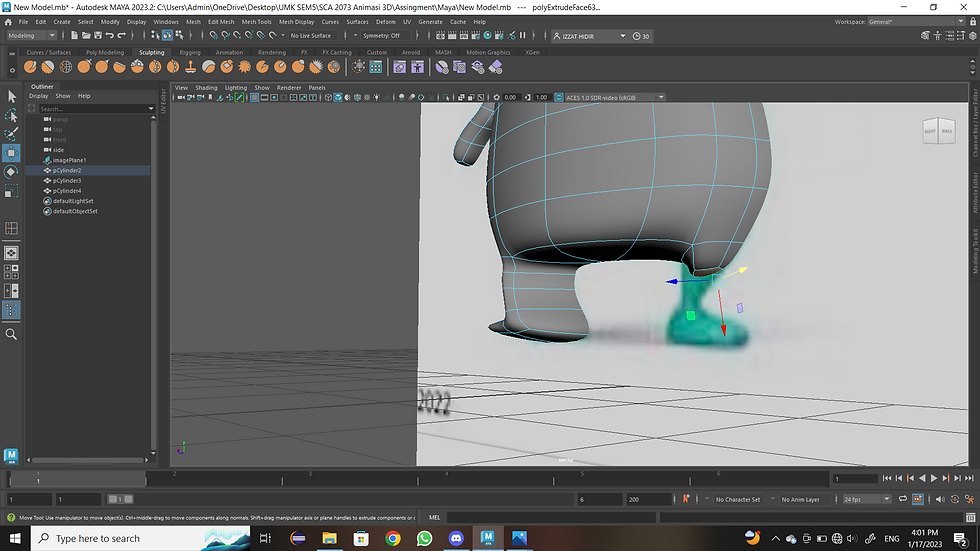Click BACK face of the view cube
The width and height of the screenshot is (980, 551).
tap(947, 131)
